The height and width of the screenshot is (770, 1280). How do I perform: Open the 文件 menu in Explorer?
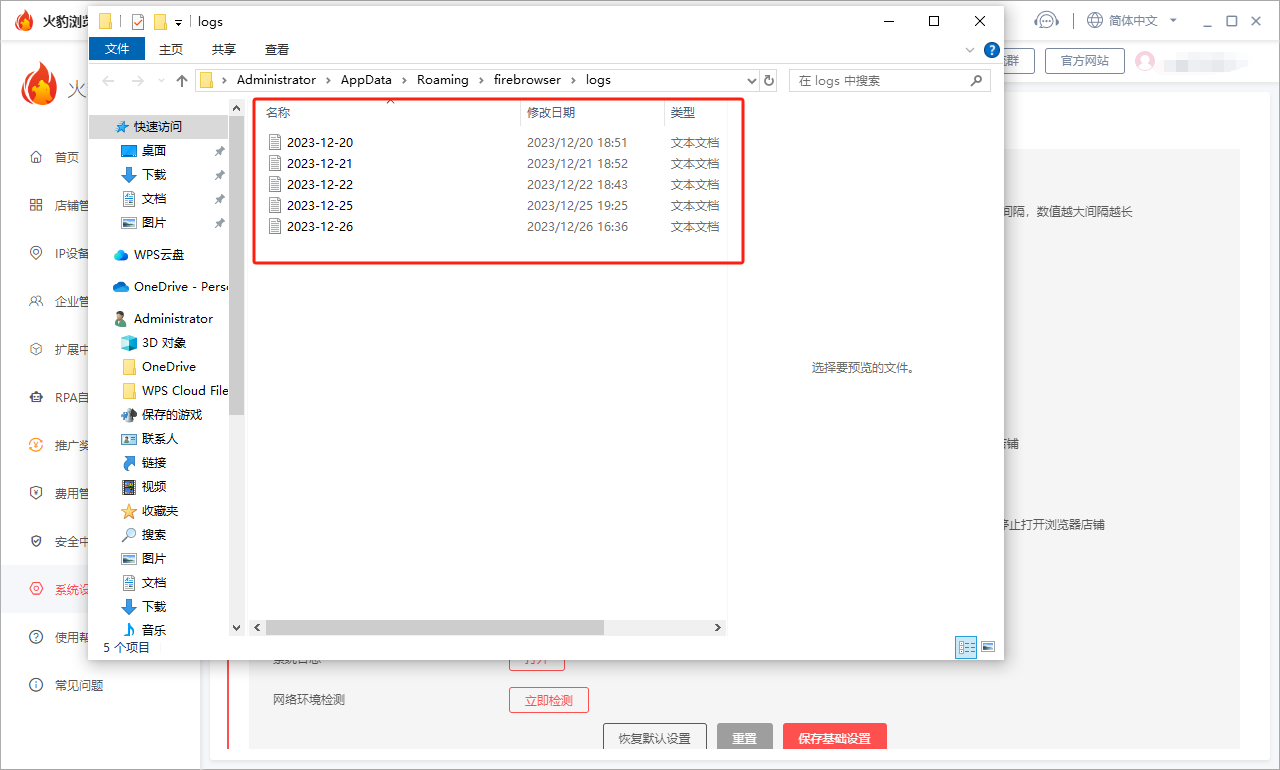click(x=117, y=48)
